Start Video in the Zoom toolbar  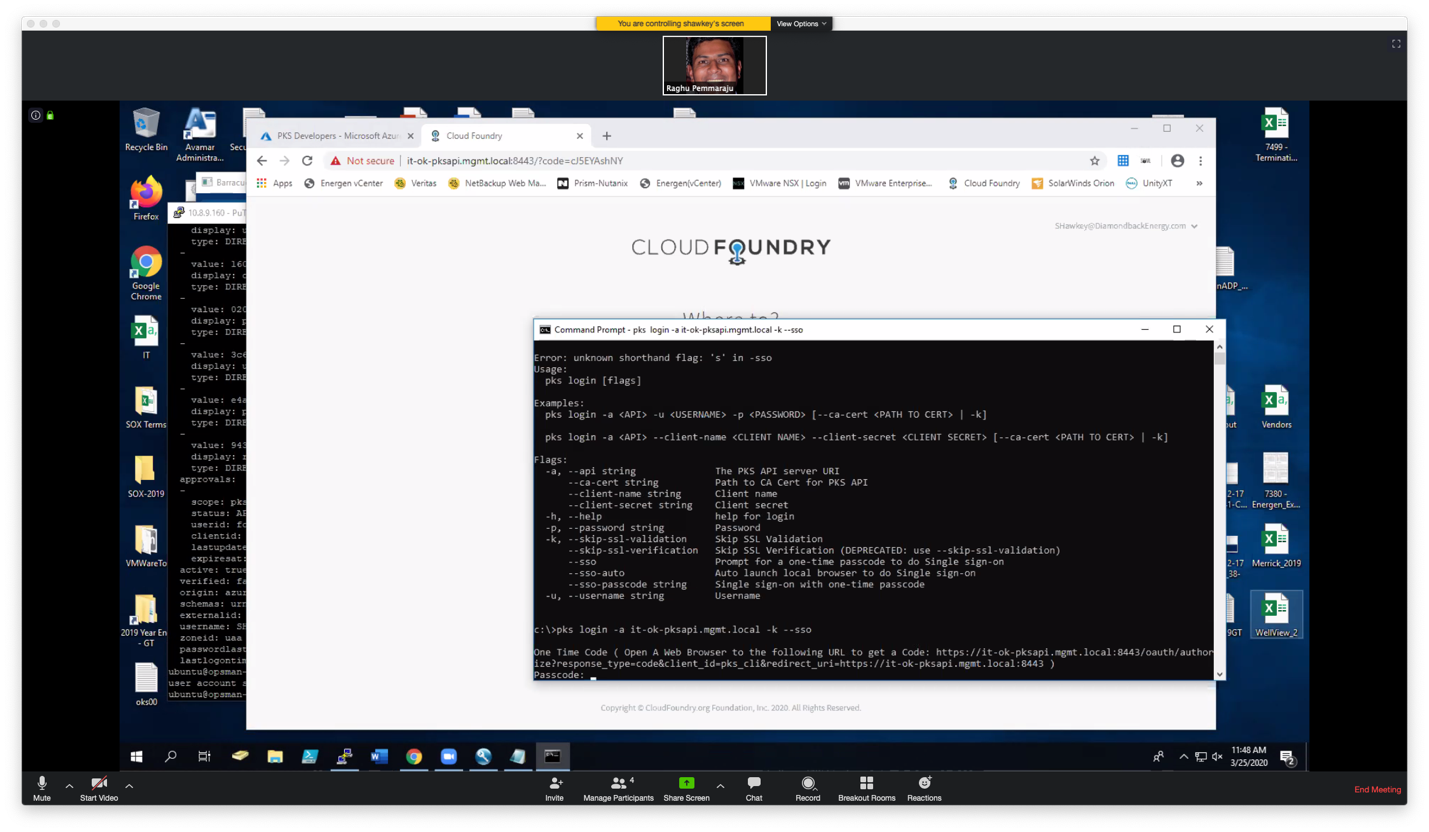point(99,787)
